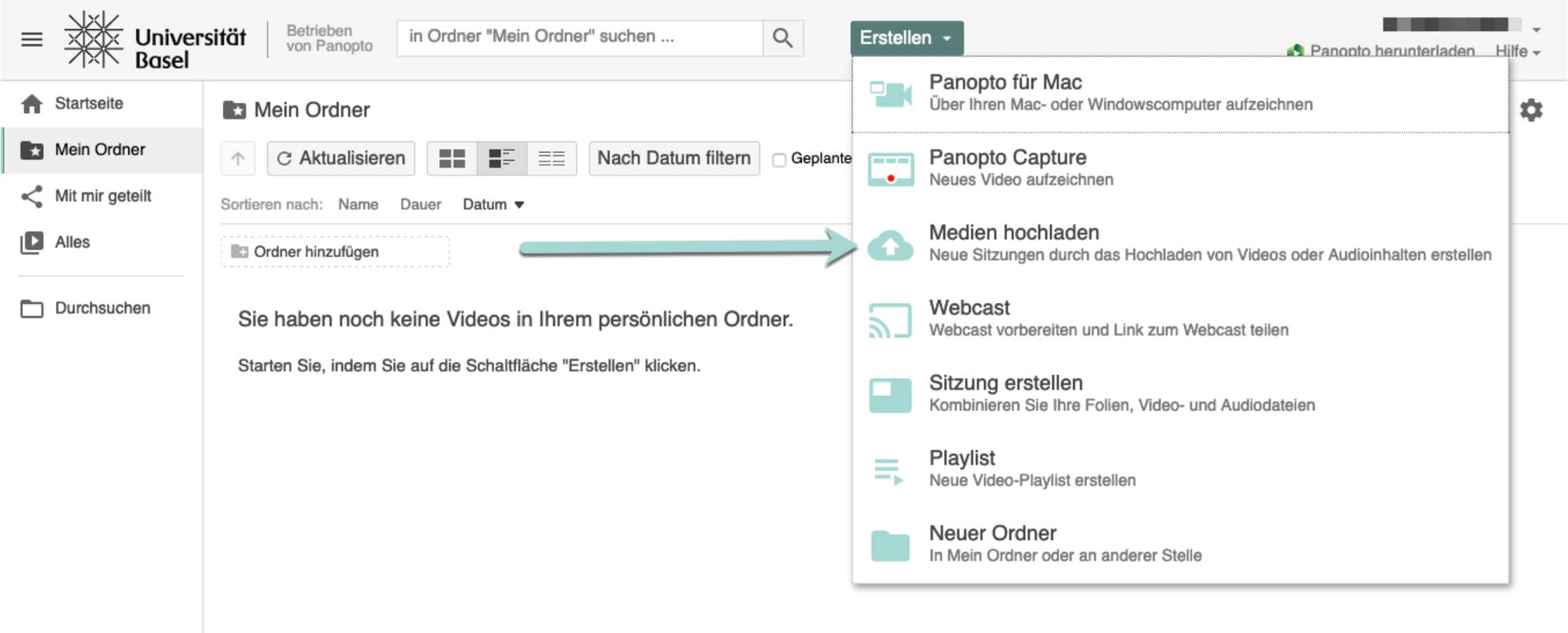The width and height of the screenshot is (1568, 633).
Task: Switch to compact list view icon
Action: 551,158
